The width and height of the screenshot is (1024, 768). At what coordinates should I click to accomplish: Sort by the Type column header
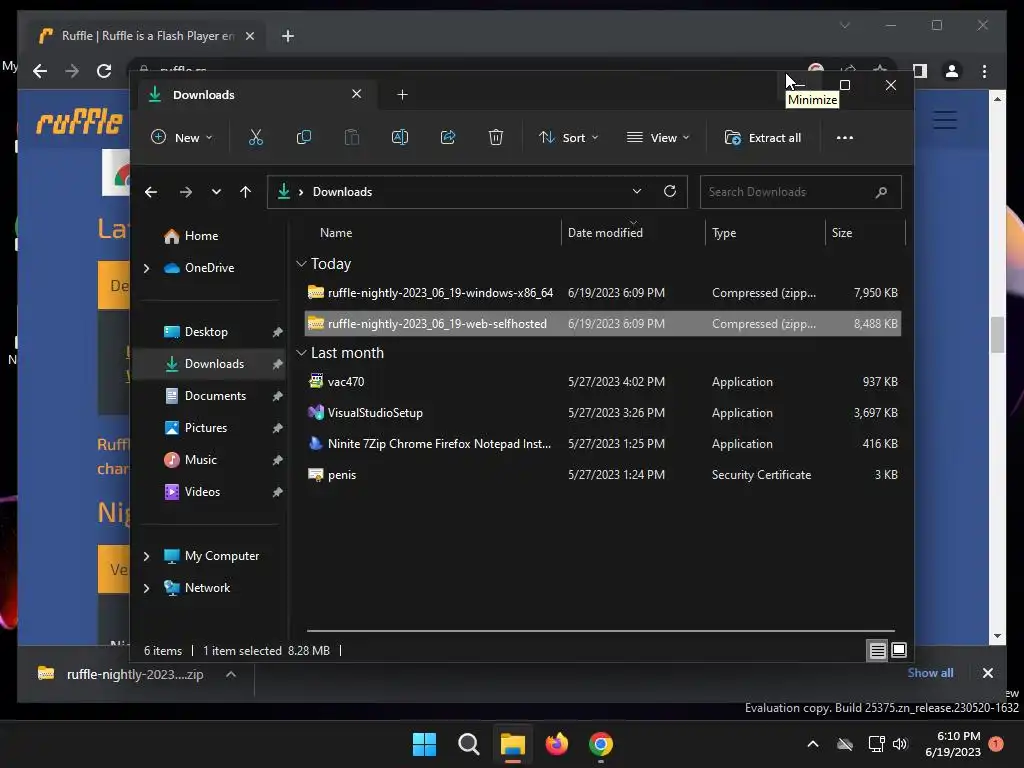click(724, 232)
